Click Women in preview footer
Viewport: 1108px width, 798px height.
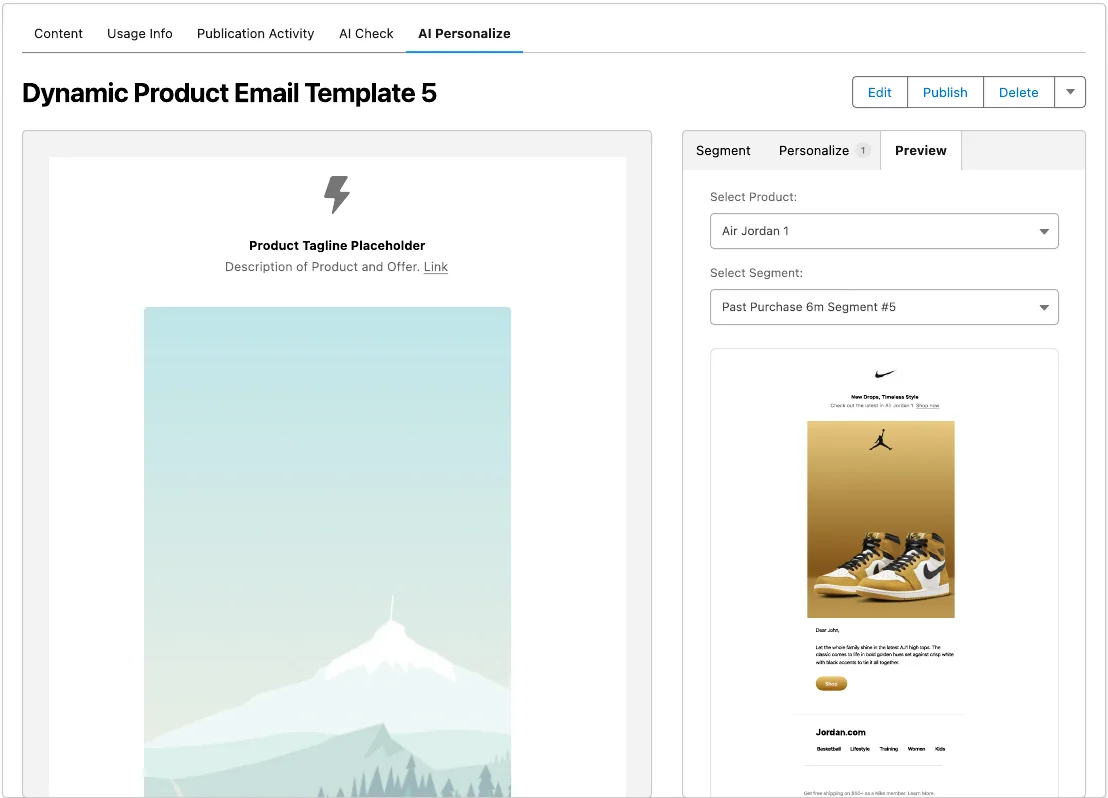click(x=916, y=749)
